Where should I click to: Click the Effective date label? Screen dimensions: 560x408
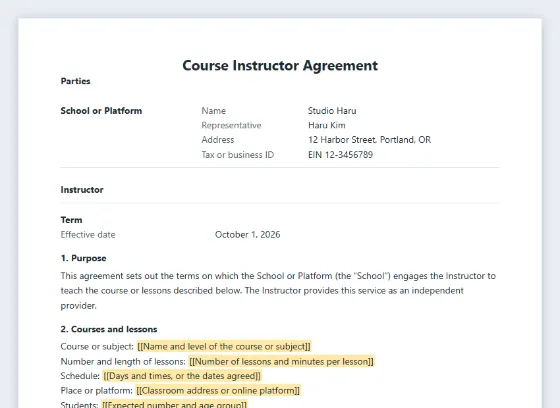[x=88, y=235]
